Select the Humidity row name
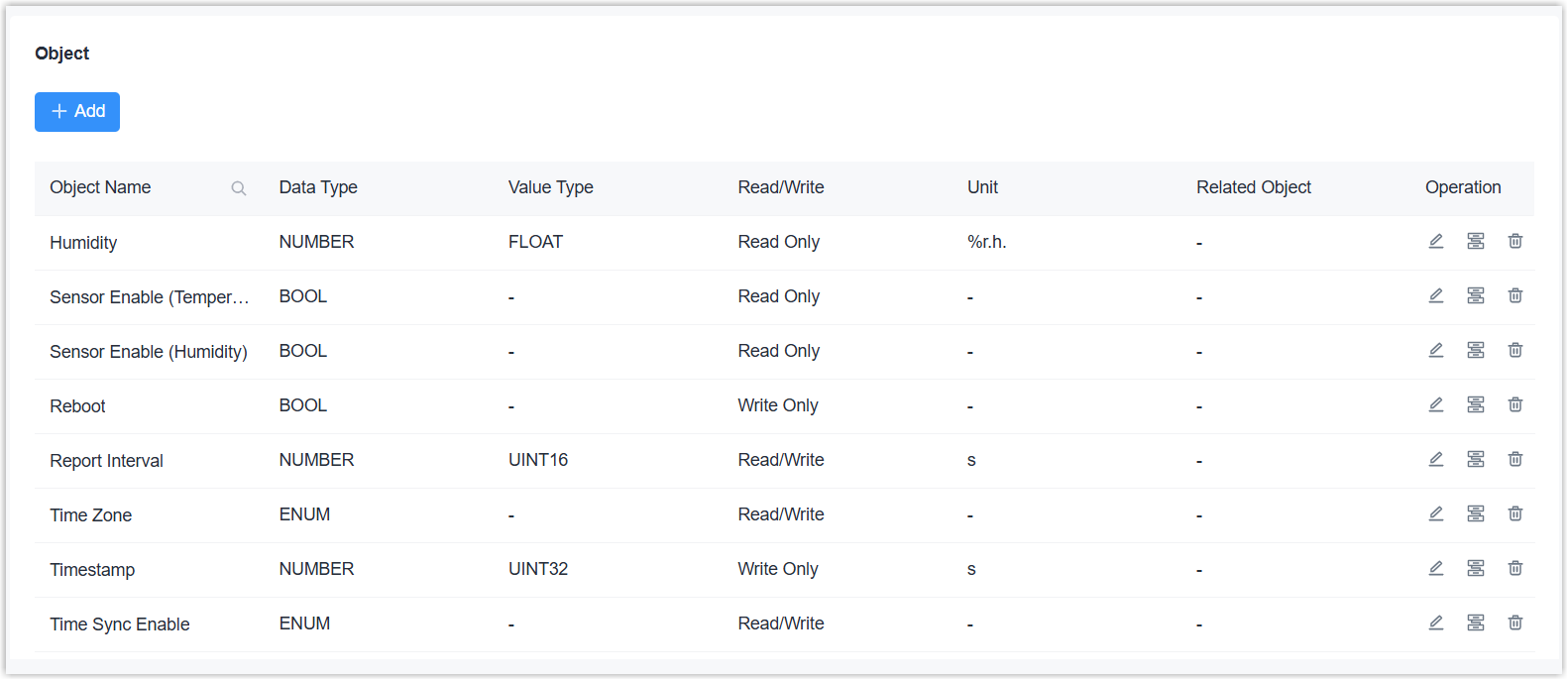 pos(83,243)
